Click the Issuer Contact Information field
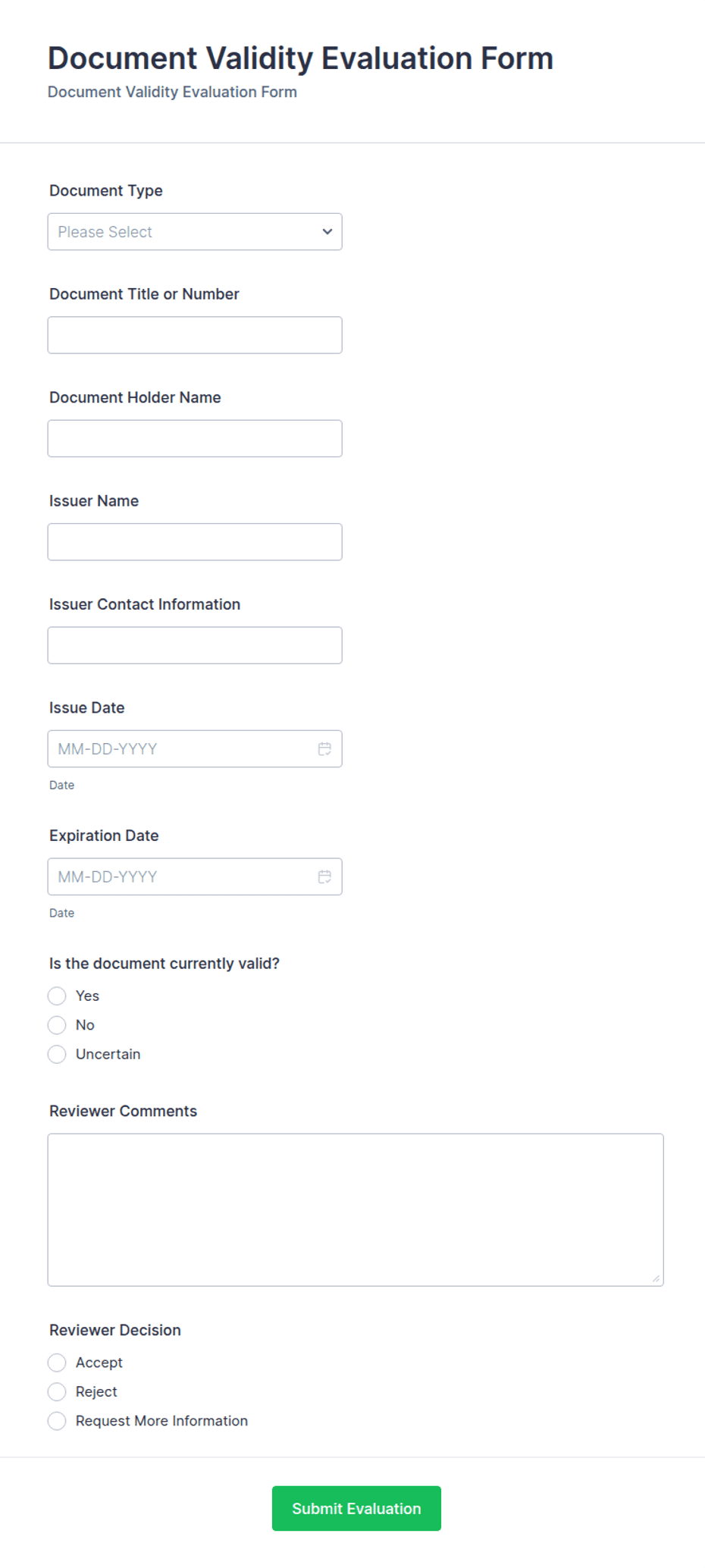Screen dimensions: 705x1568 pos(195,645)
